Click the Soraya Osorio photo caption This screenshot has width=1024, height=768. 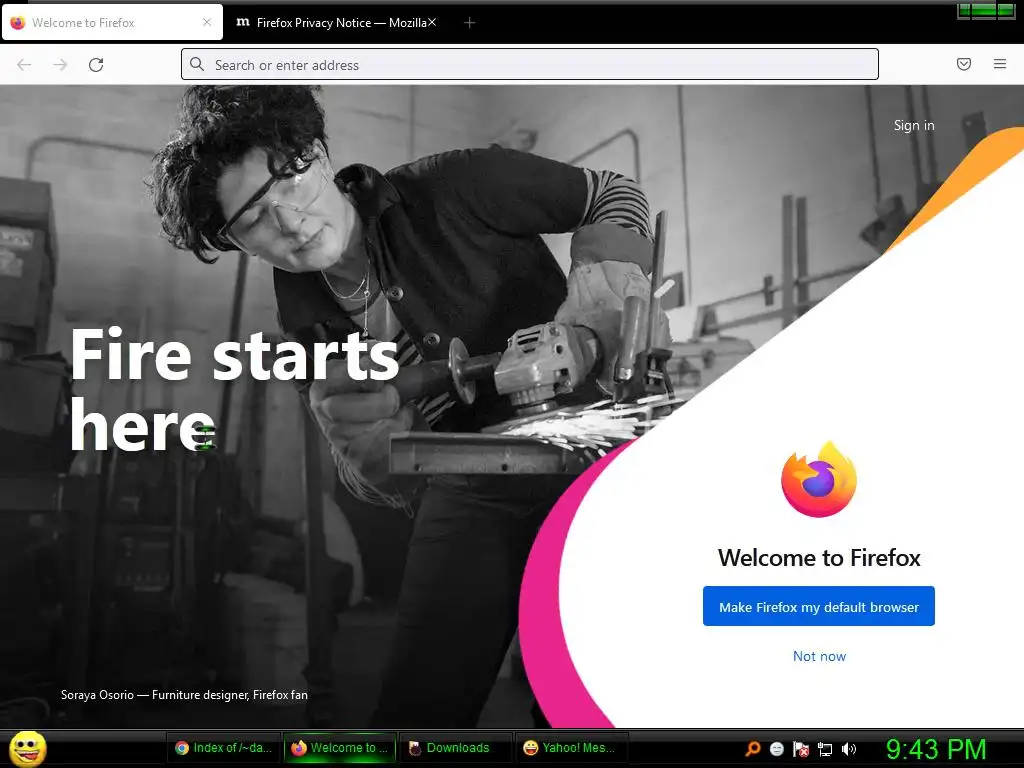pos(184,695)
